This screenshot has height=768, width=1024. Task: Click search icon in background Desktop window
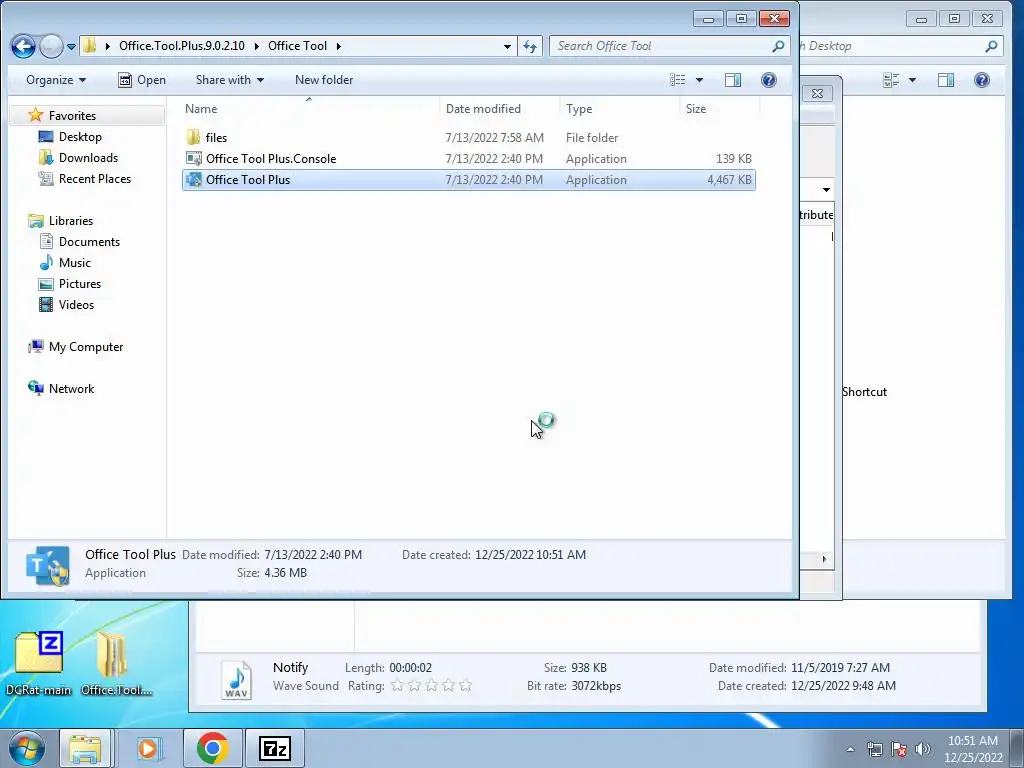[991, 46]
